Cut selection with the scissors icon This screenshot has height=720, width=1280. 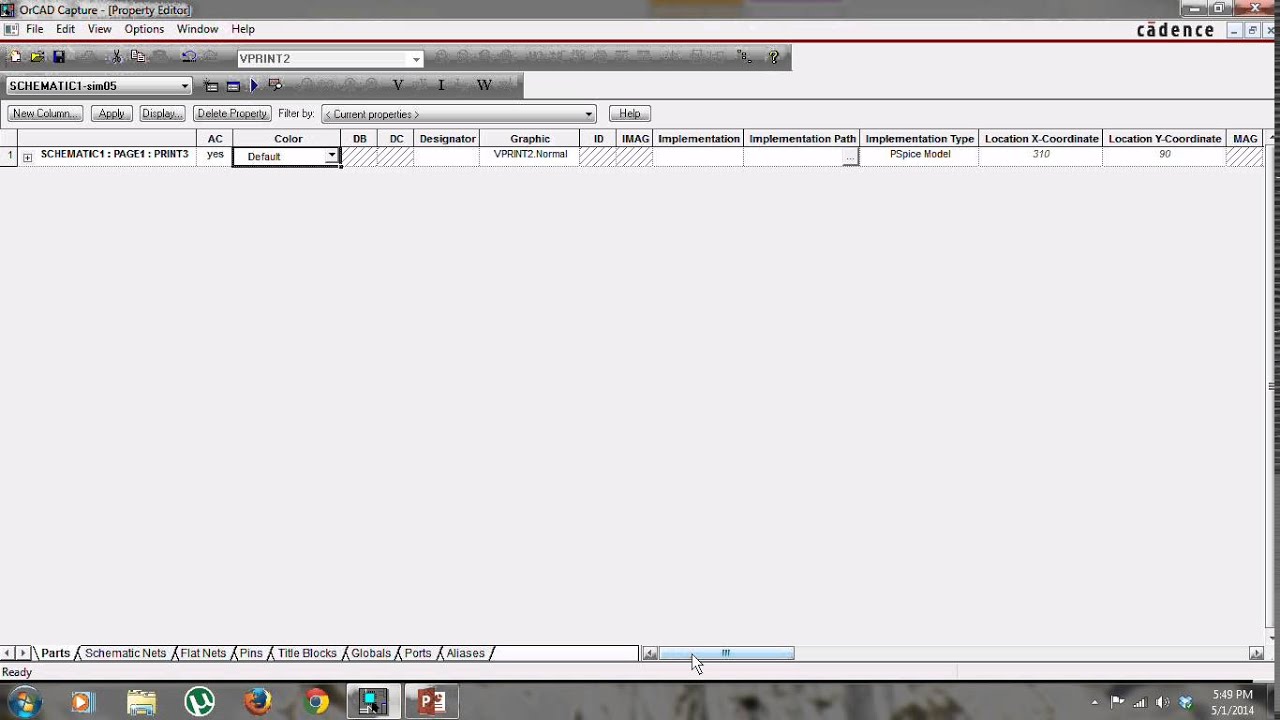pyautogui.click(x=116, y=58)
